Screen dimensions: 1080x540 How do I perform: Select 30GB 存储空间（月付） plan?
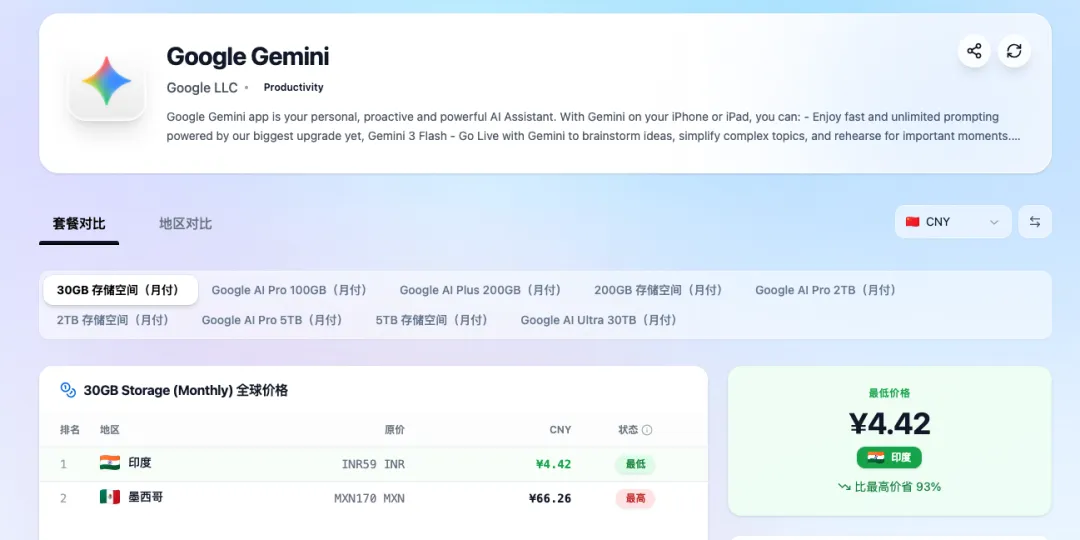pos(121,290)
